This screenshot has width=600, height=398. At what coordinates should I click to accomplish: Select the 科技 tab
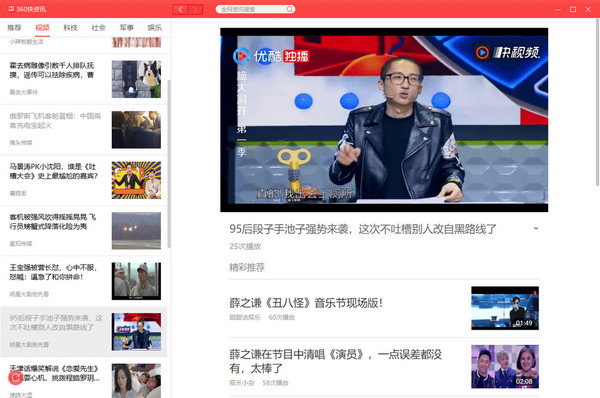[70, 28]
